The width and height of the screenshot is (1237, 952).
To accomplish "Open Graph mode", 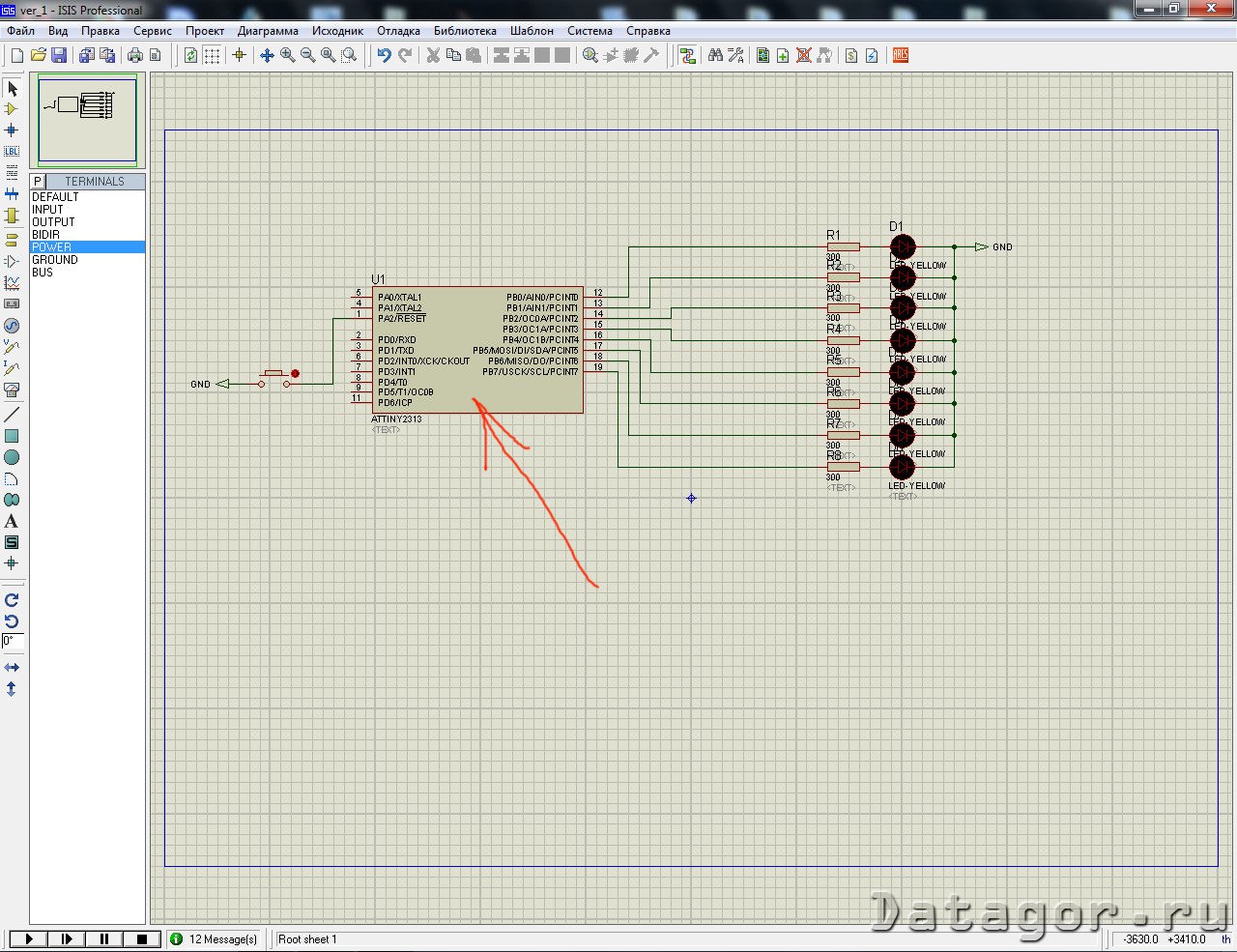I will [x=12, y=282].
